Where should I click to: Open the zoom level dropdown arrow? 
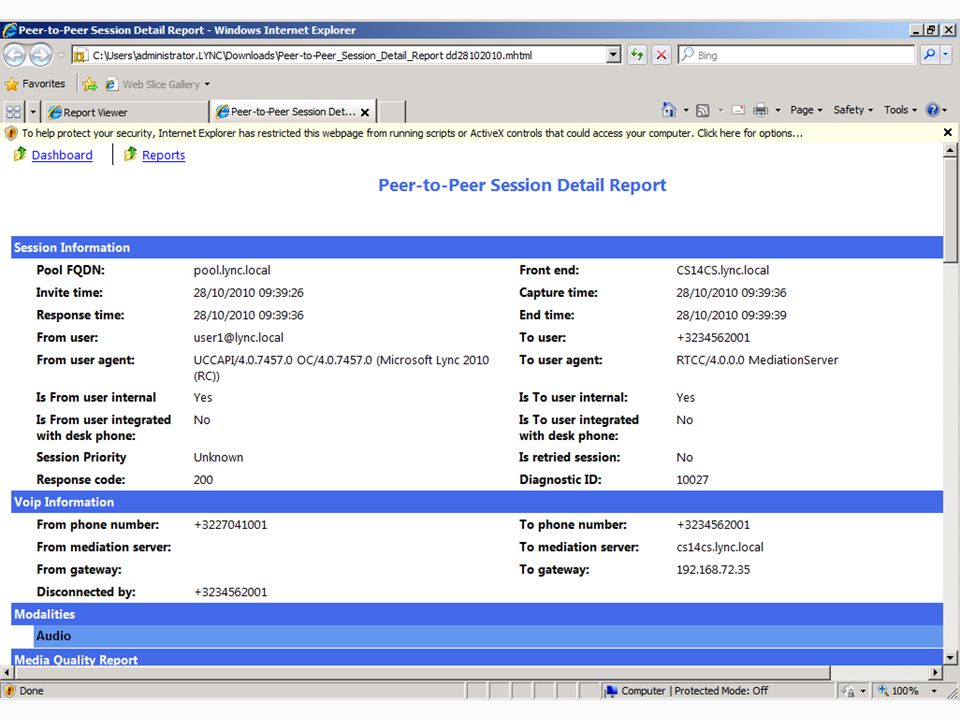coord(934,691)
